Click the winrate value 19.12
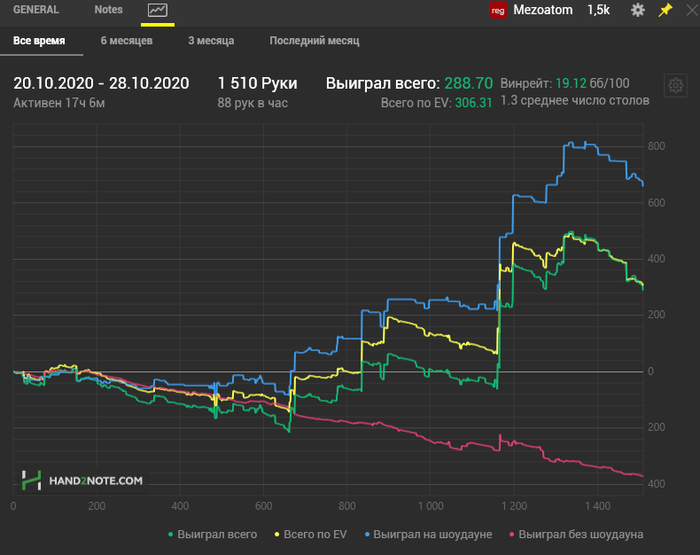Viewport: 700px width, 555px height. 571,83
